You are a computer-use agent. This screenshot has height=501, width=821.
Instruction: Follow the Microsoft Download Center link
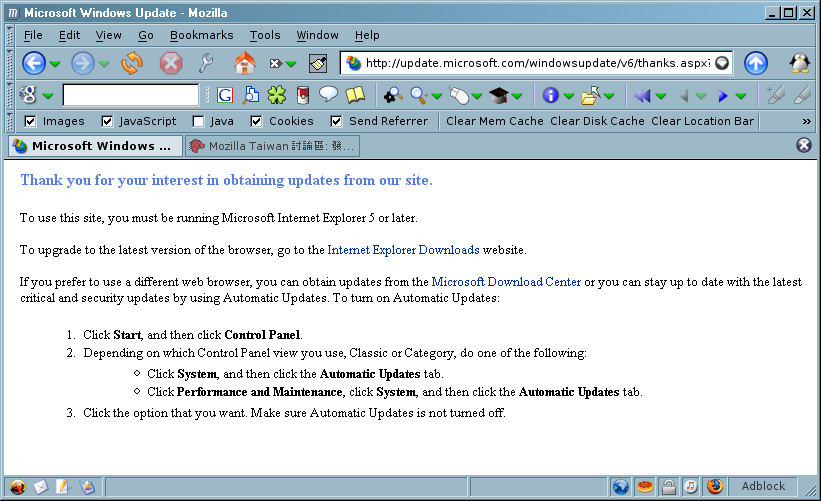(x=506, y=282)
